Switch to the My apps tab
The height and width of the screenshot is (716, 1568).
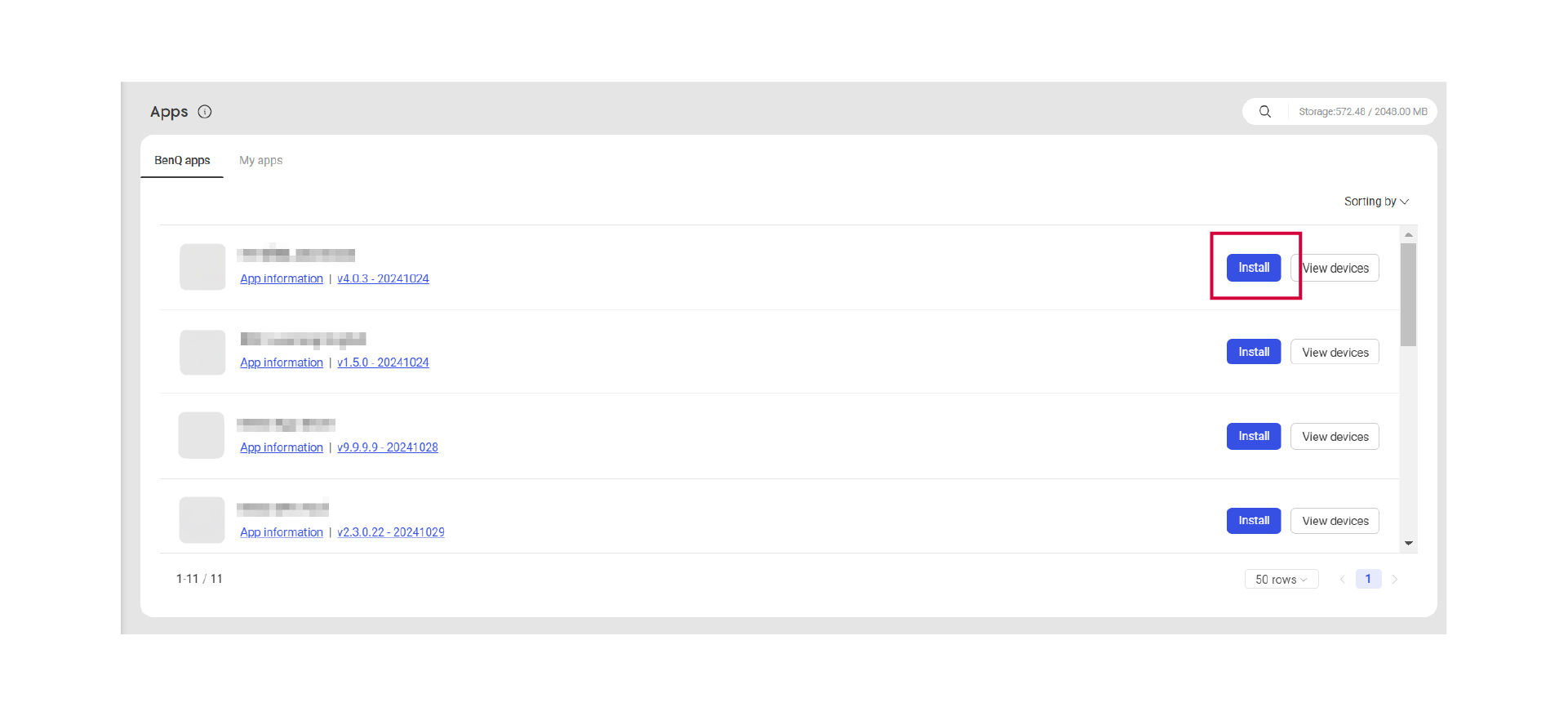[260, 161]
